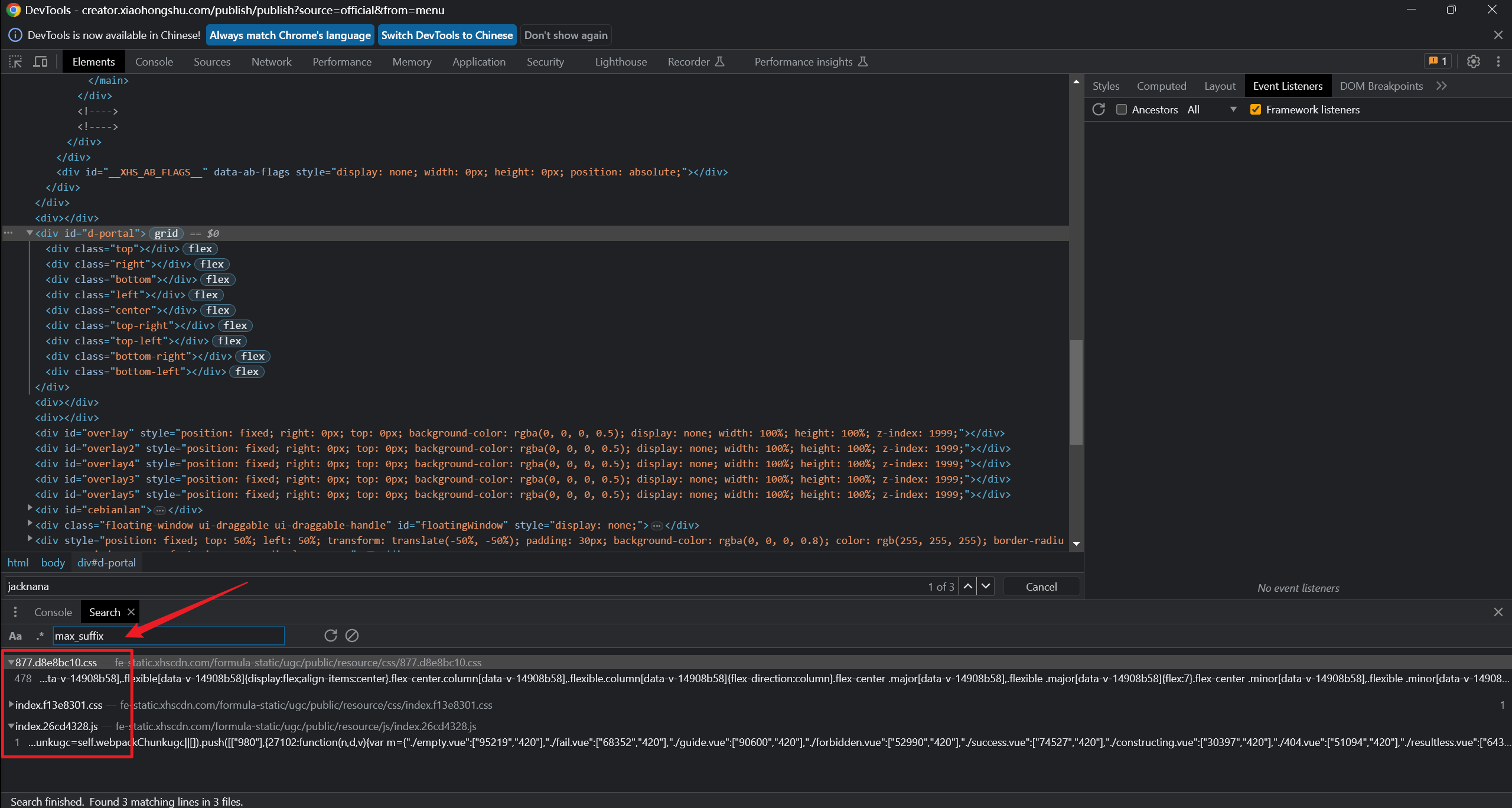1512x808 pixels.
Task: Toggle flex badge on class top div
Action: 200,249
